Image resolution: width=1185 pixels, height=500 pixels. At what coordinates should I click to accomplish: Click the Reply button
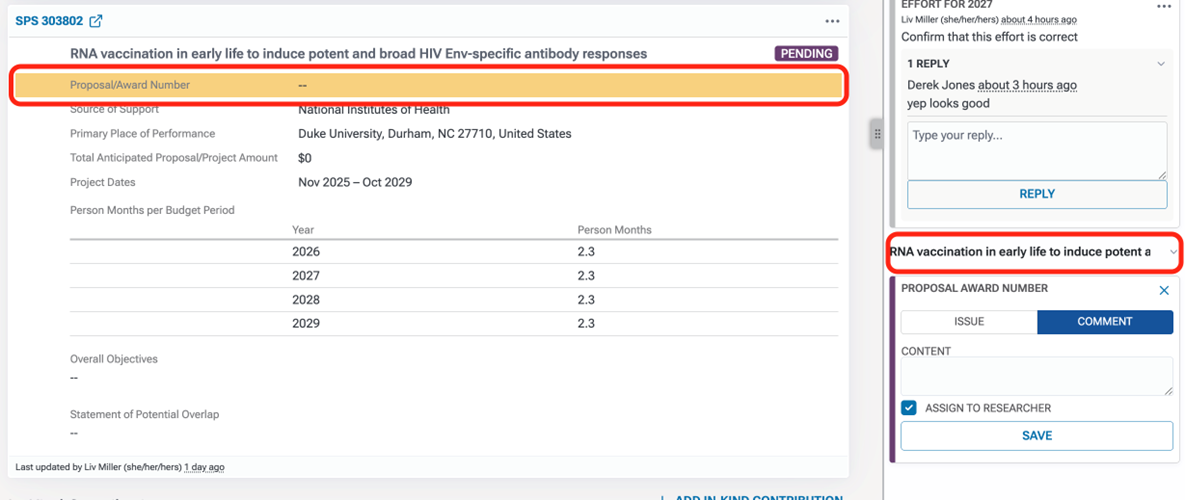click(x=1036, y=194)
